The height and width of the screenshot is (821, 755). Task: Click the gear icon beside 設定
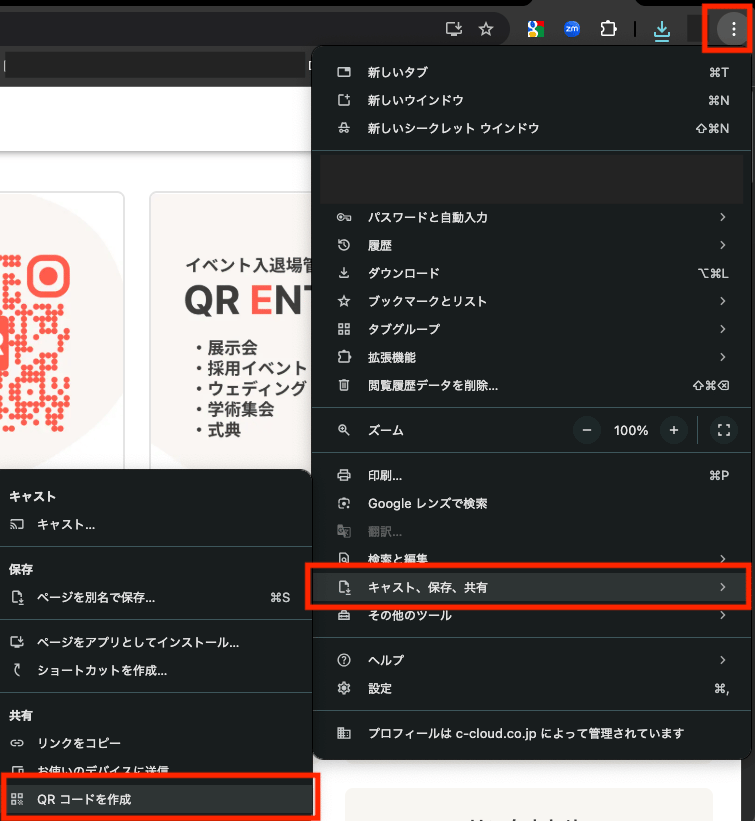pyautogui.click(x=344, y=688)
